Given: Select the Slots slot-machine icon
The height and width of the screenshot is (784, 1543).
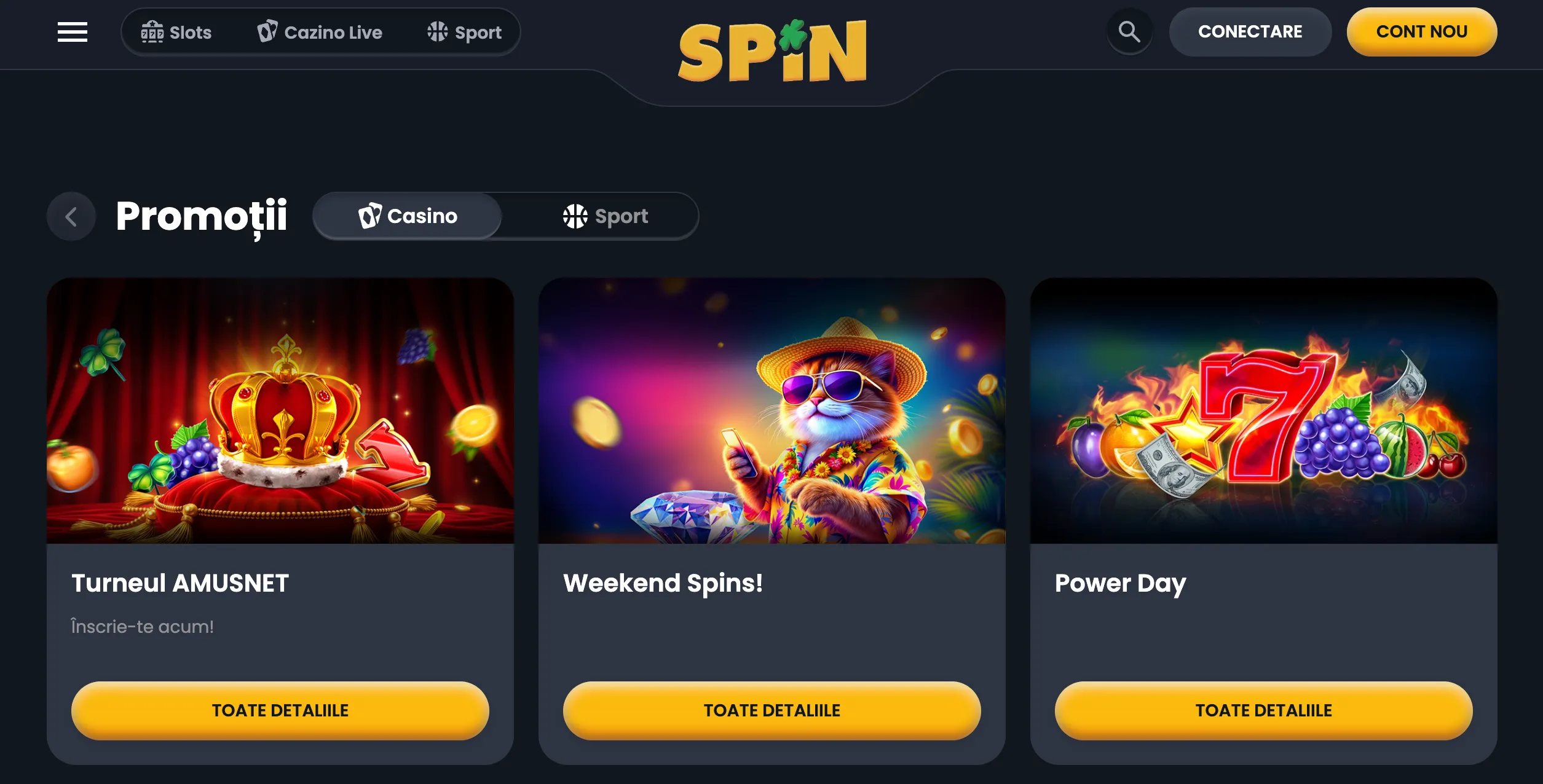Looking at the screenshot, I should 152,32.
